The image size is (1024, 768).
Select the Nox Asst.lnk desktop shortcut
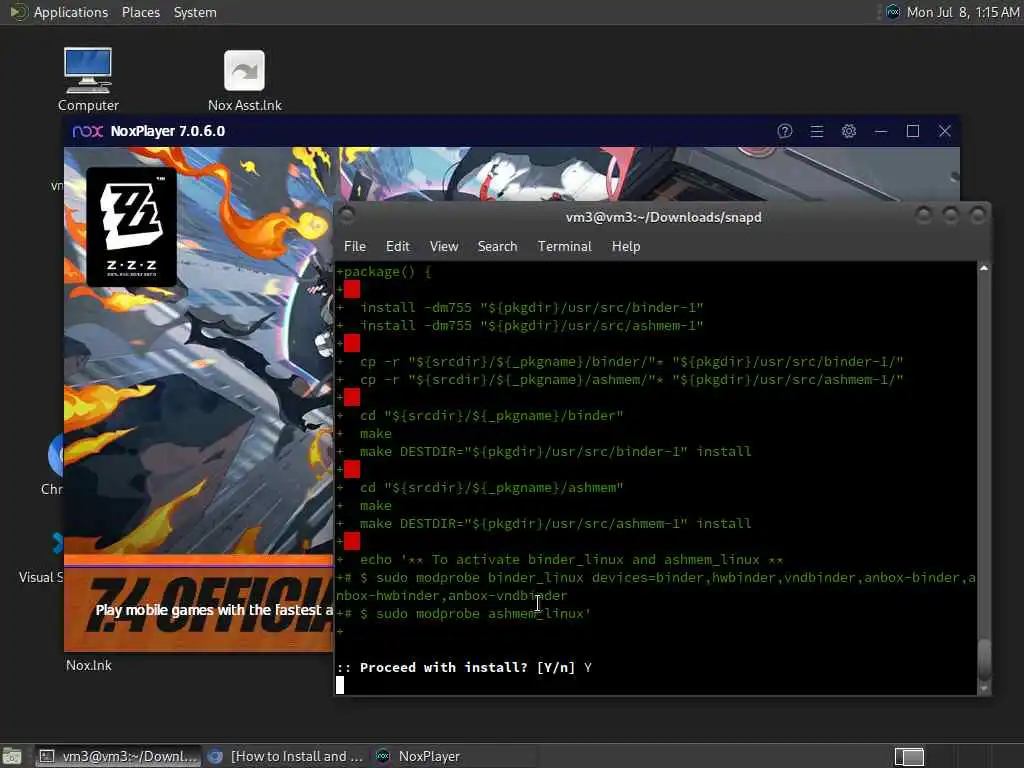click(x=244, y=81)
